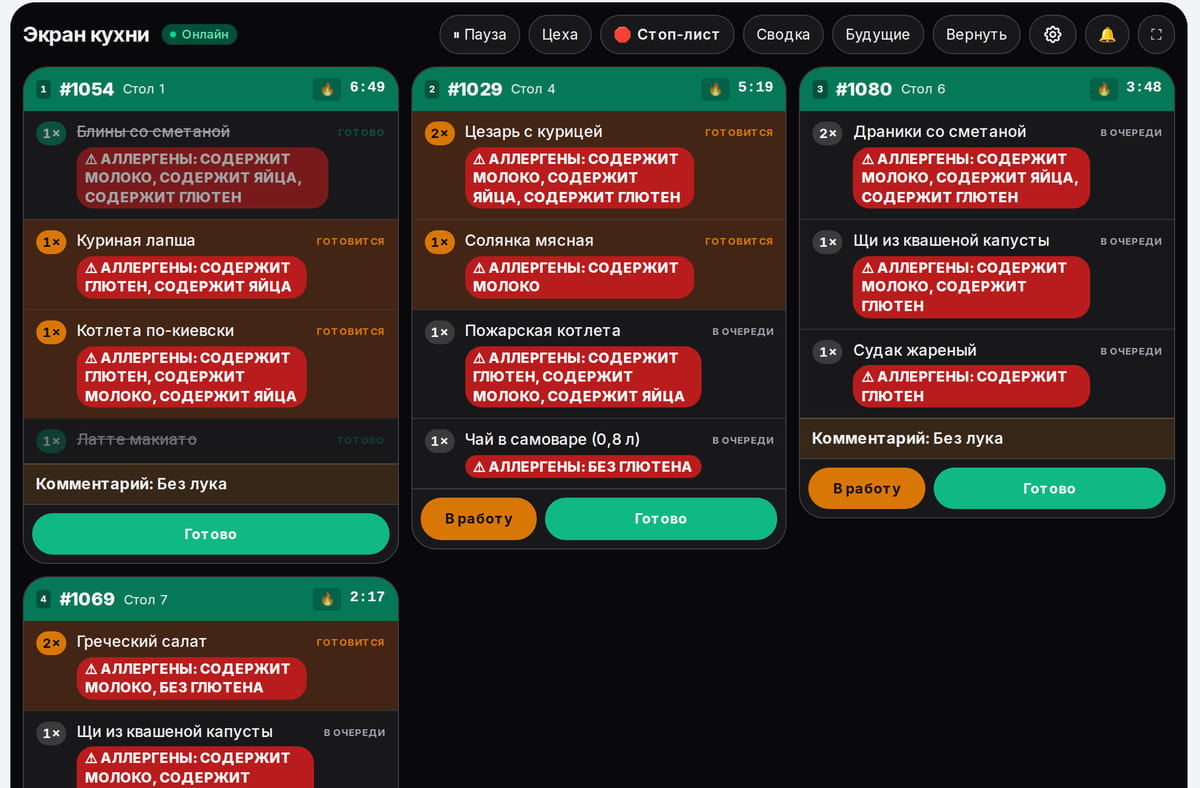Click the fire priority icon on order #1080

[x=1104, y=89]
